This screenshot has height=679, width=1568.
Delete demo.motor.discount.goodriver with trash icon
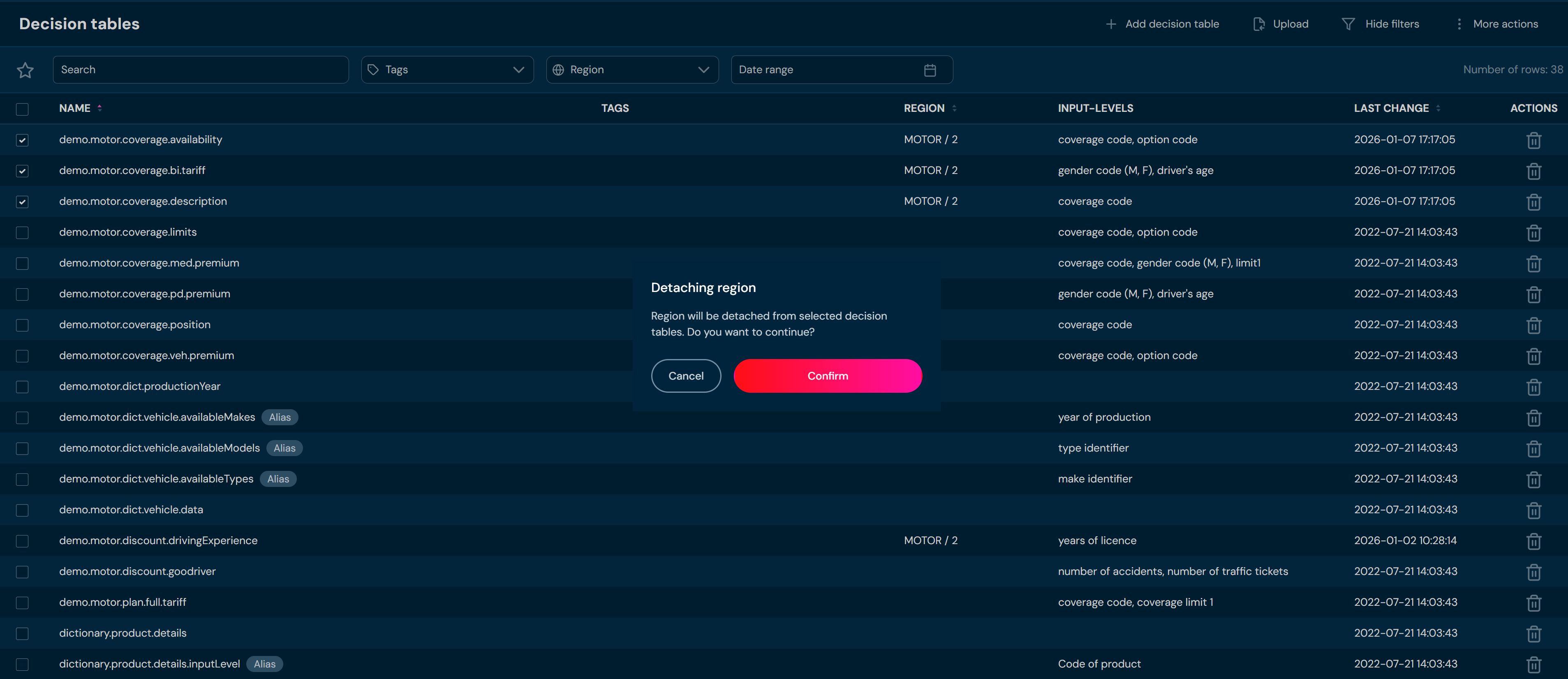[1533, 572]
